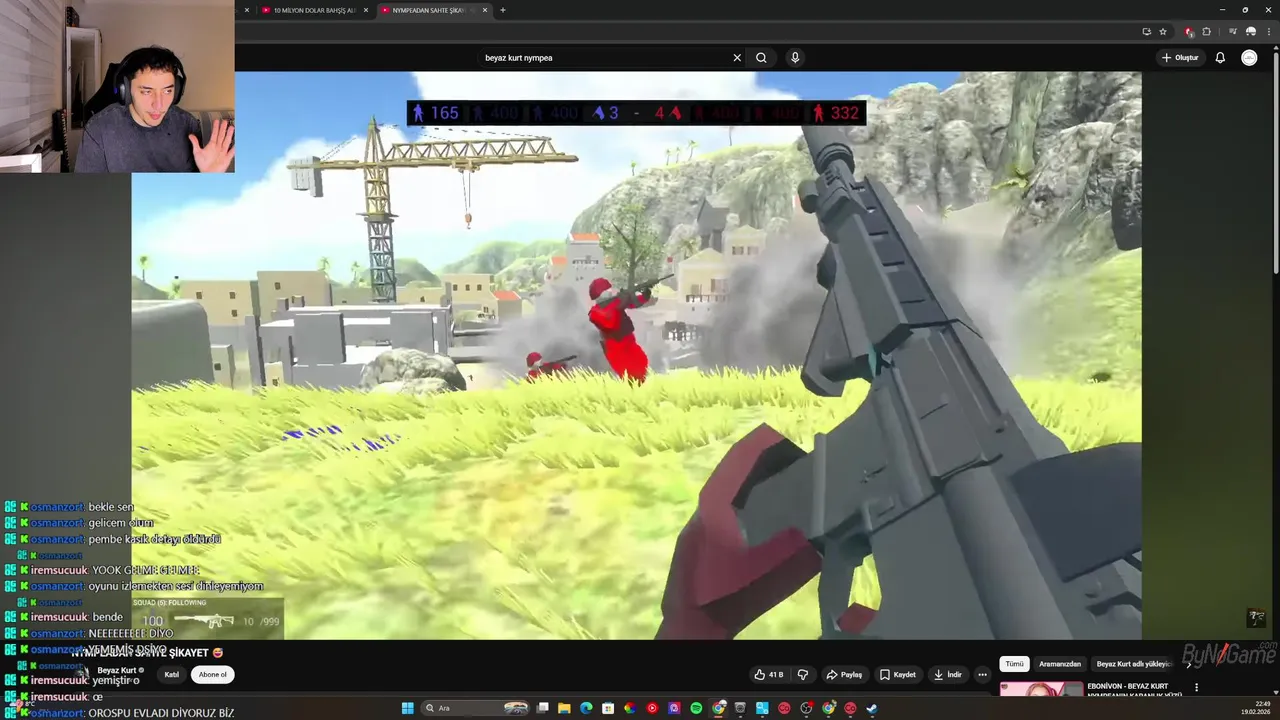This screenshot has width=1280, height=720.
Task: Open File Explorer from the taskbar
Action: pos(564,708)
